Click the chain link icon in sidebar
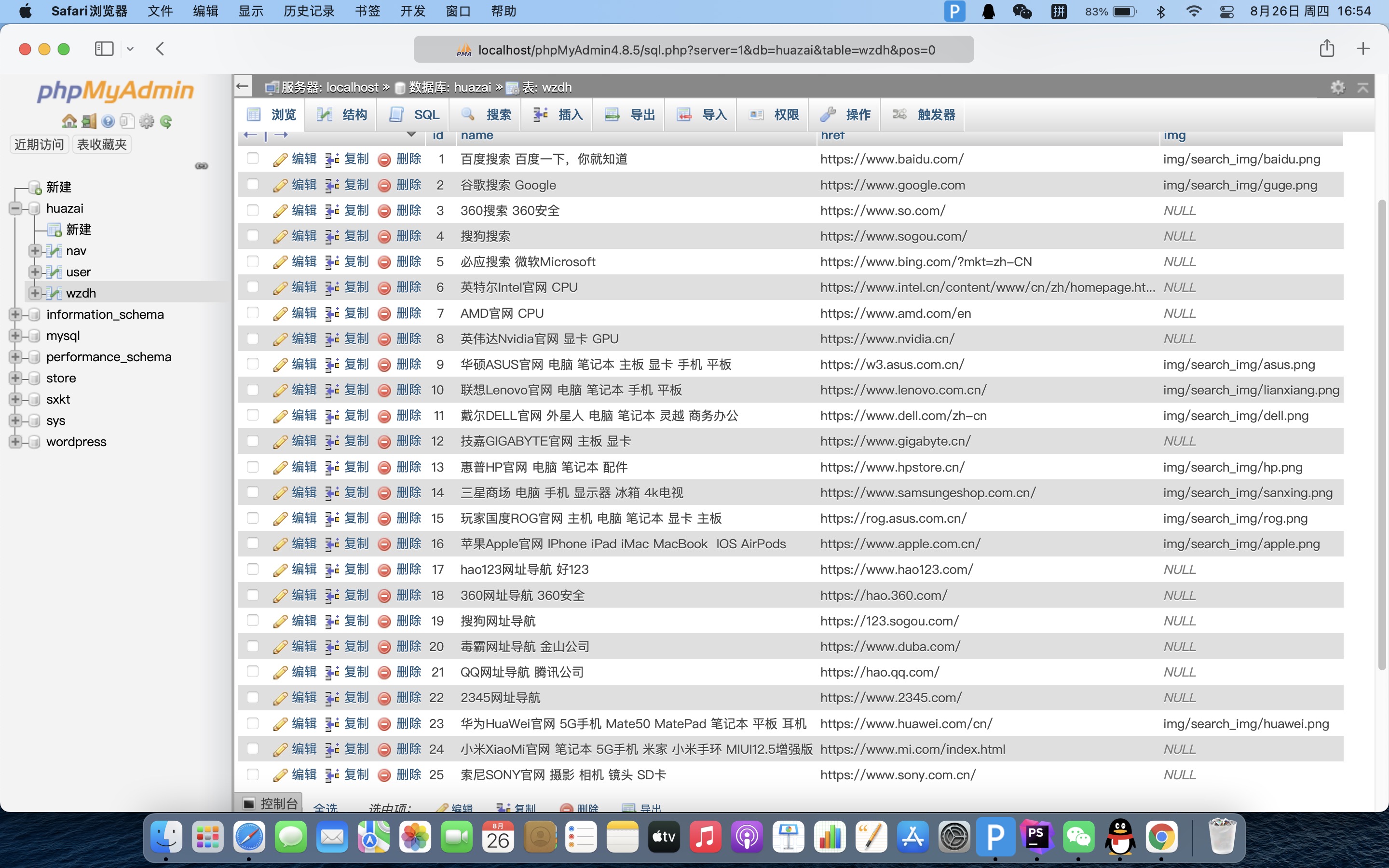The image size is (1389, 868). coord(202,166)
